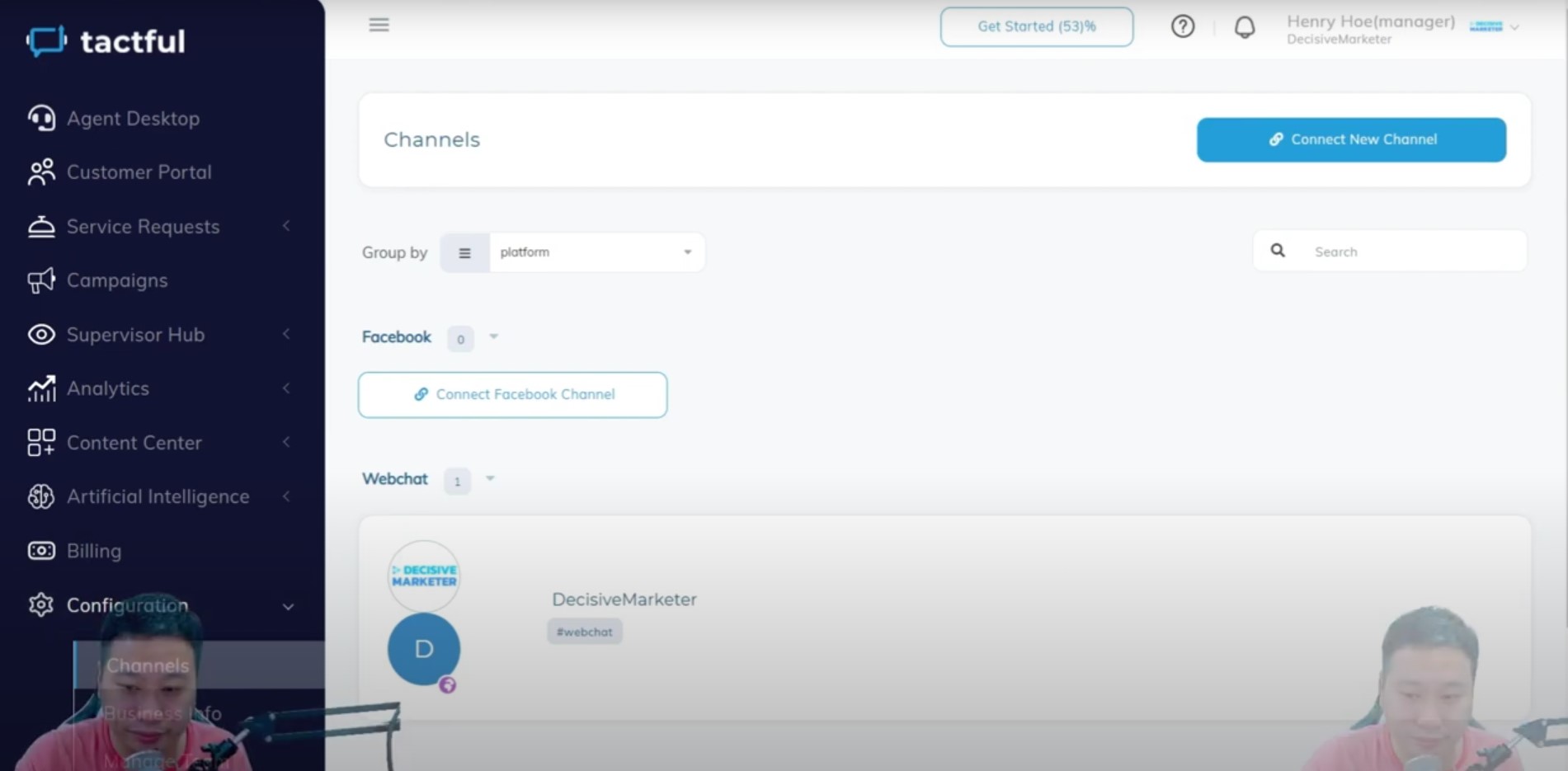Click the Facebook group count badge

click(460, 339)
